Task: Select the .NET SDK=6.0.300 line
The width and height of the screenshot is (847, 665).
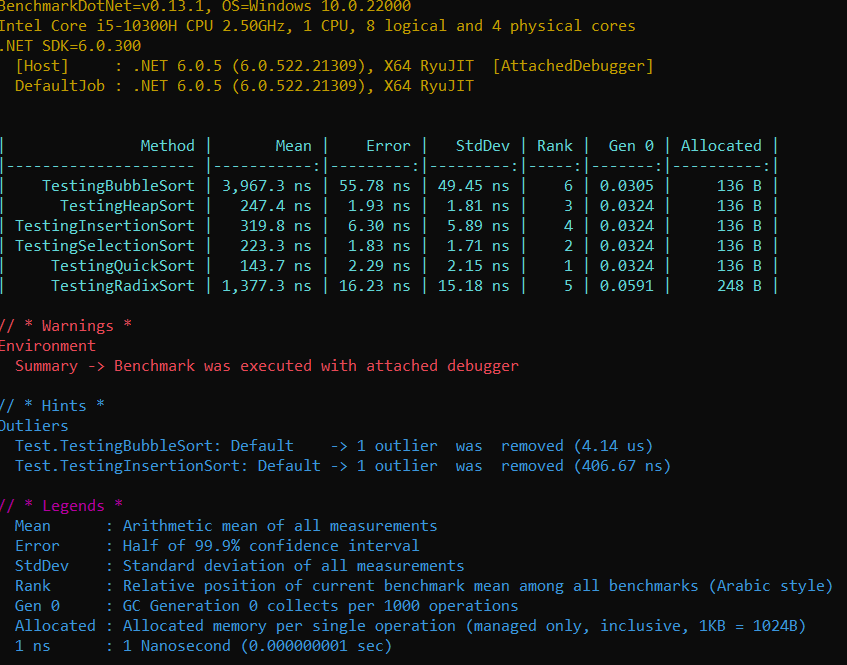Action: 70,46
